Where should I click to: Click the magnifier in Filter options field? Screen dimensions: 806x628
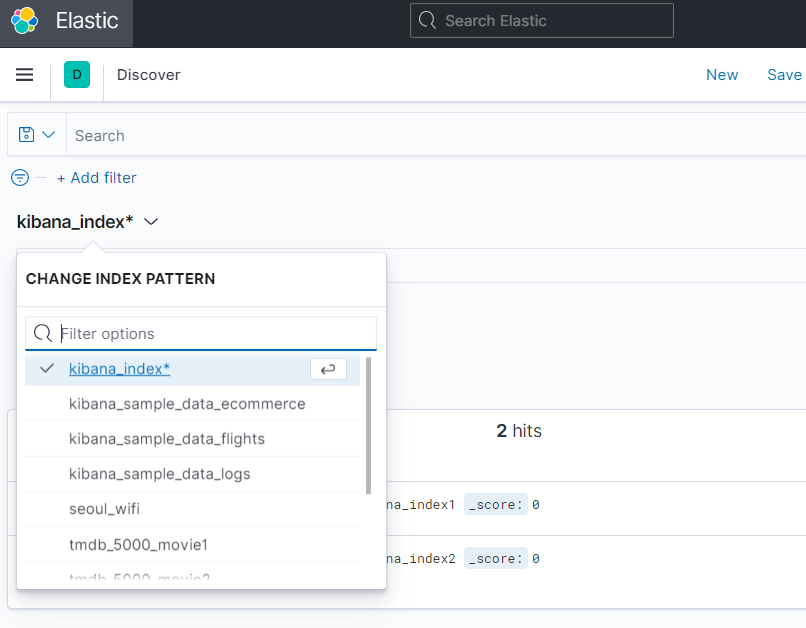click(x=43, y=334)
